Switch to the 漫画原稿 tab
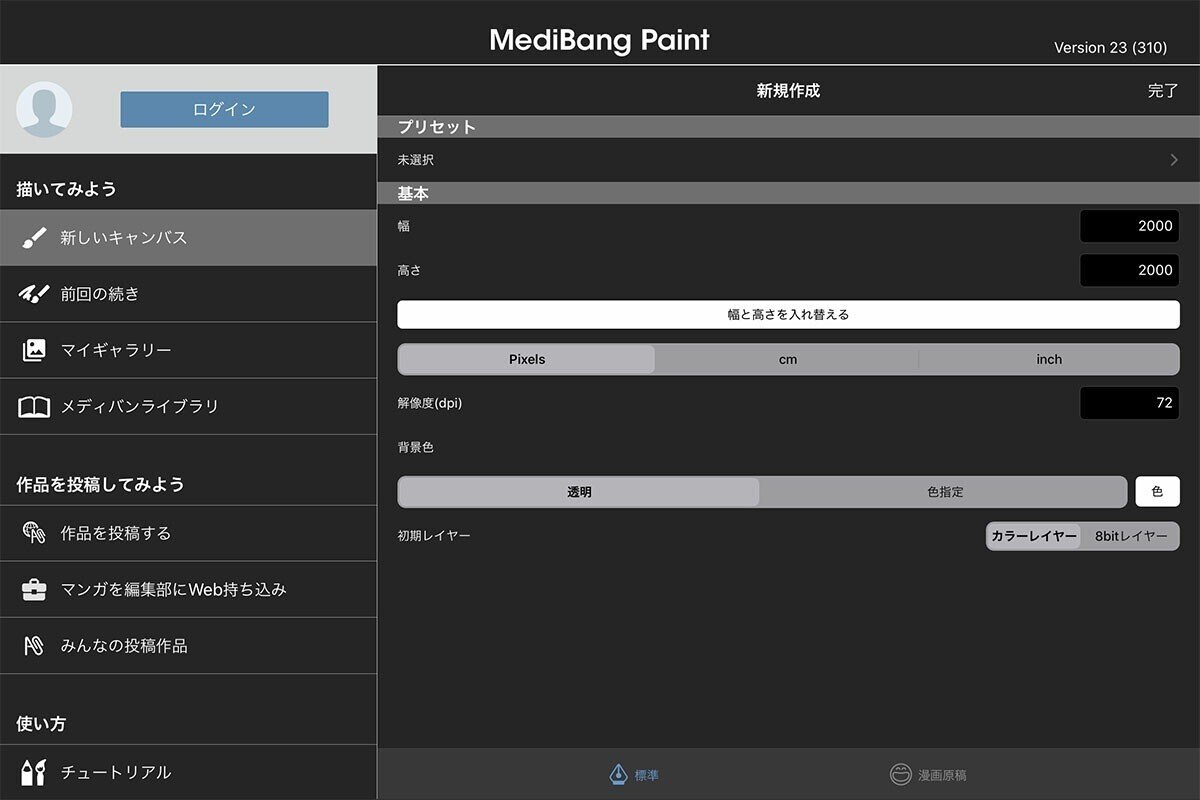 click(x=928, y=775)
